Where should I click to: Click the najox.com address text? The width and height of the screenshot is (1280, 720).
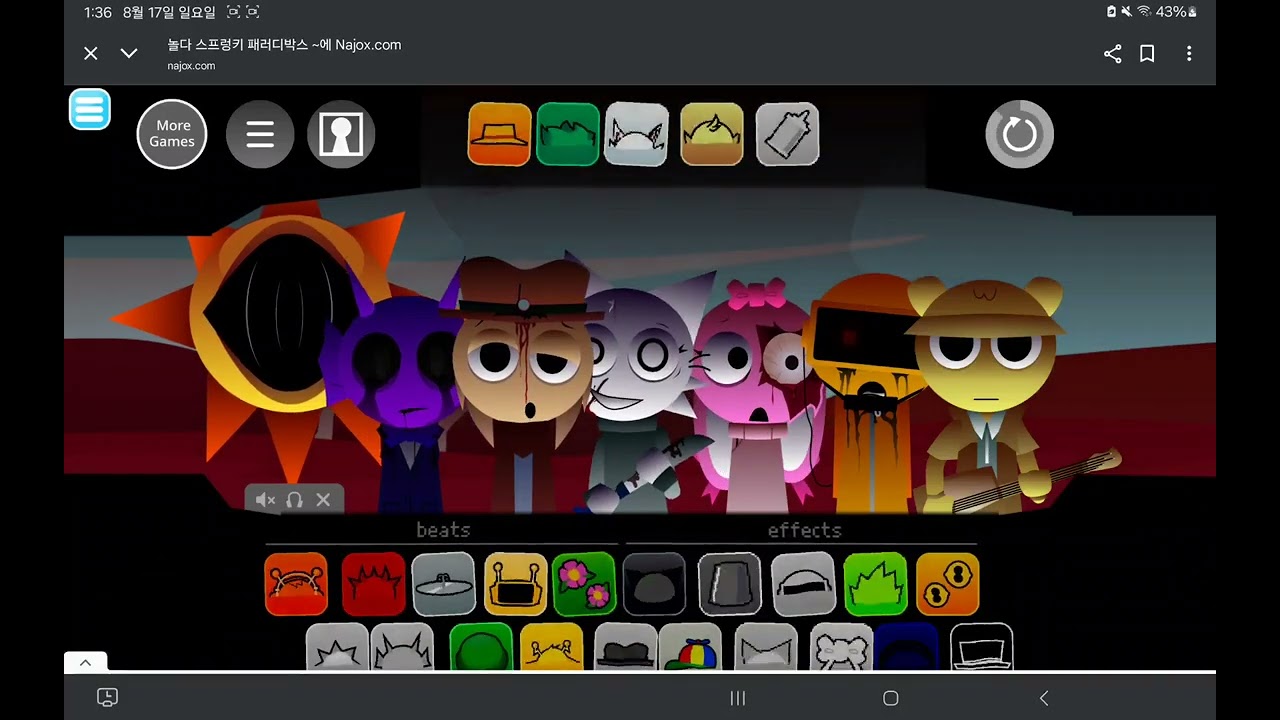[x=191, y=66]
